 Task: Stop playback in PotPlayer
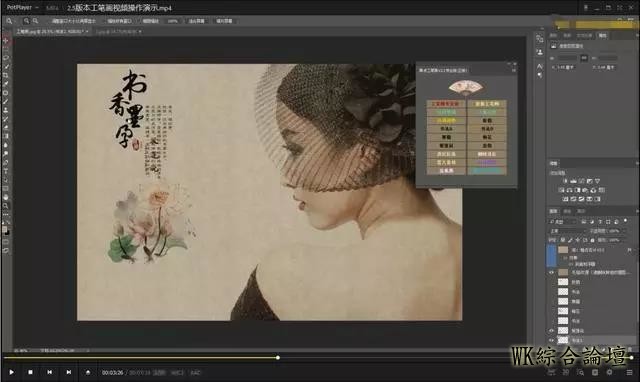tap(30, 372)
